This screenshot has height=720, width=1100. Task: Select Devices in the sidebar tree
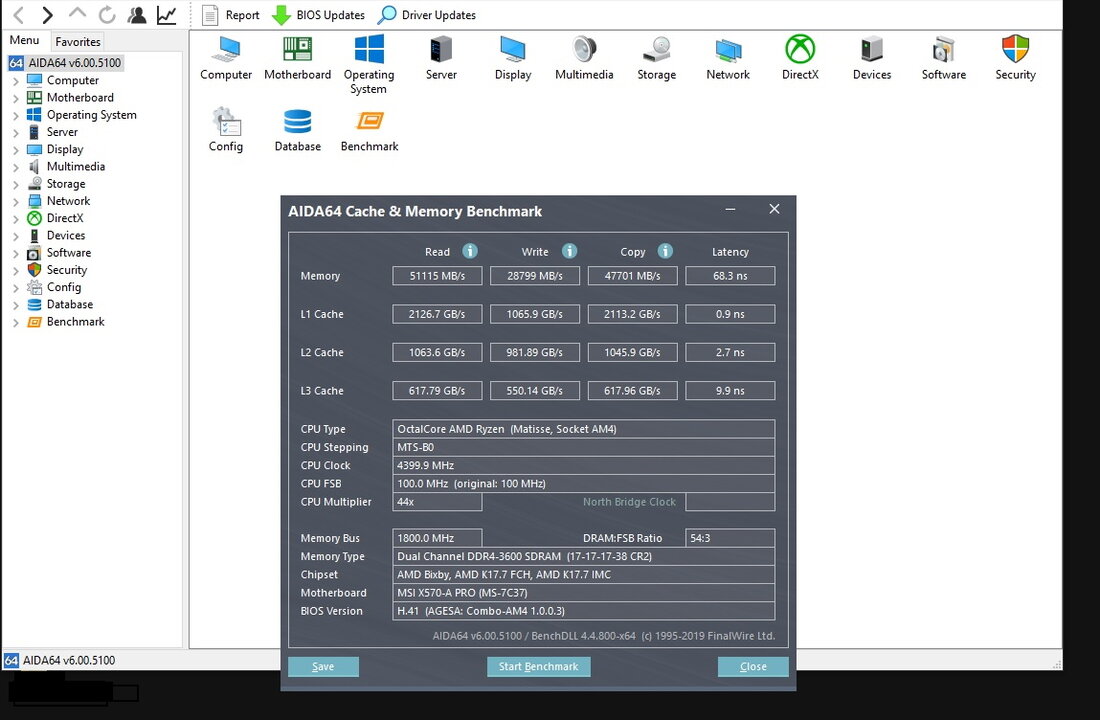pos(66,235)
